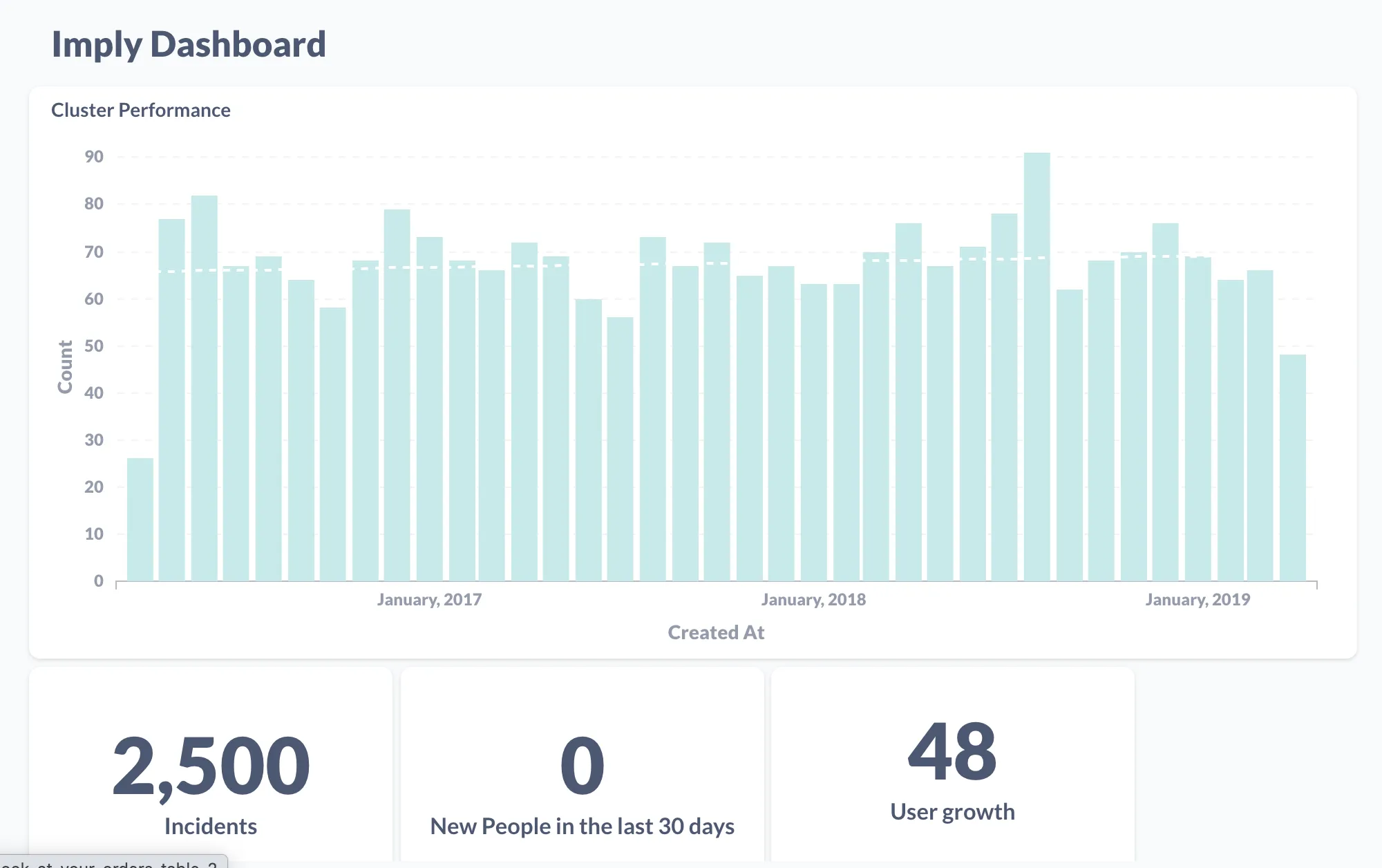Click the tallest bar, just above 90
The image size is (1382, 868).
click(x=1036, y=366)
